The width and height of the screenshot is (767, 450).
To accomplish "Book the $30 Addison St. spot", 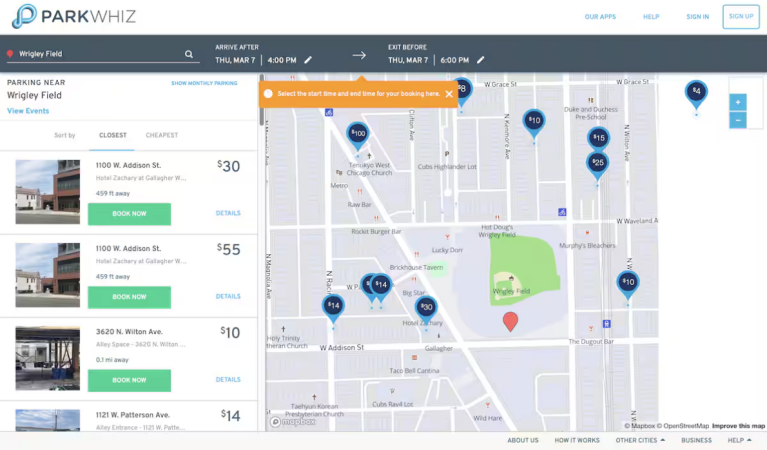I will (x=129, y=214).
